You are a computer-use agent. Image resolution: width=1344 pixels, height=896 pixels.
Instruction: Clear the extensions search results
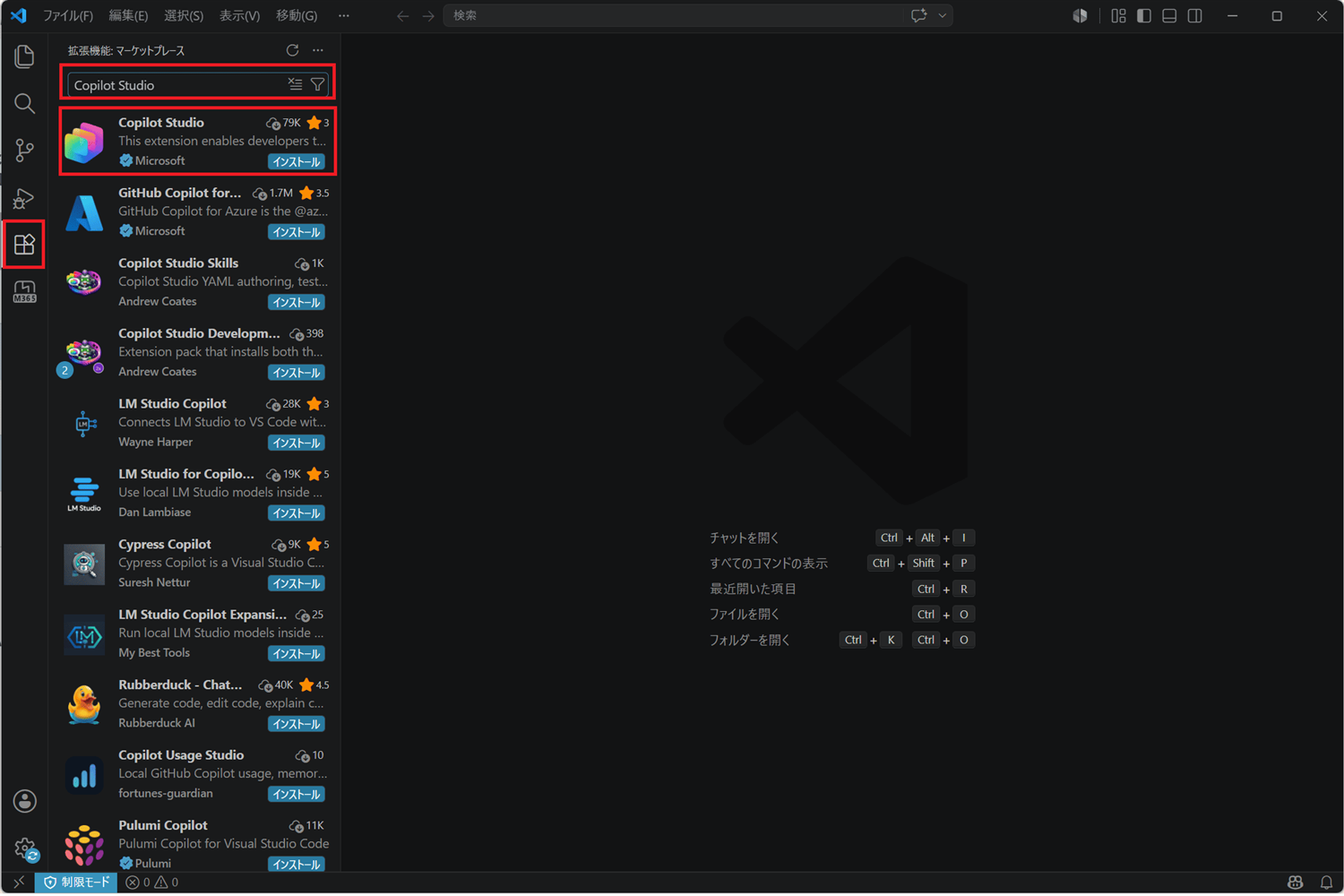[x=295, y=84]
